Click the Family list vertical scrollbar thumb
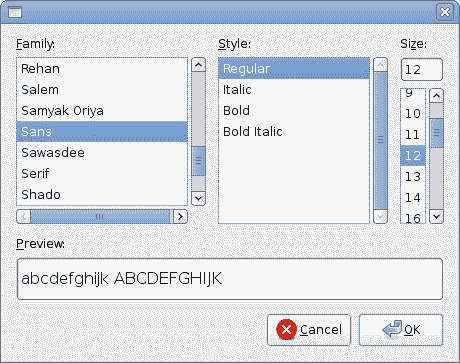This screenshot has height=363, width=460. pos(199,161)
